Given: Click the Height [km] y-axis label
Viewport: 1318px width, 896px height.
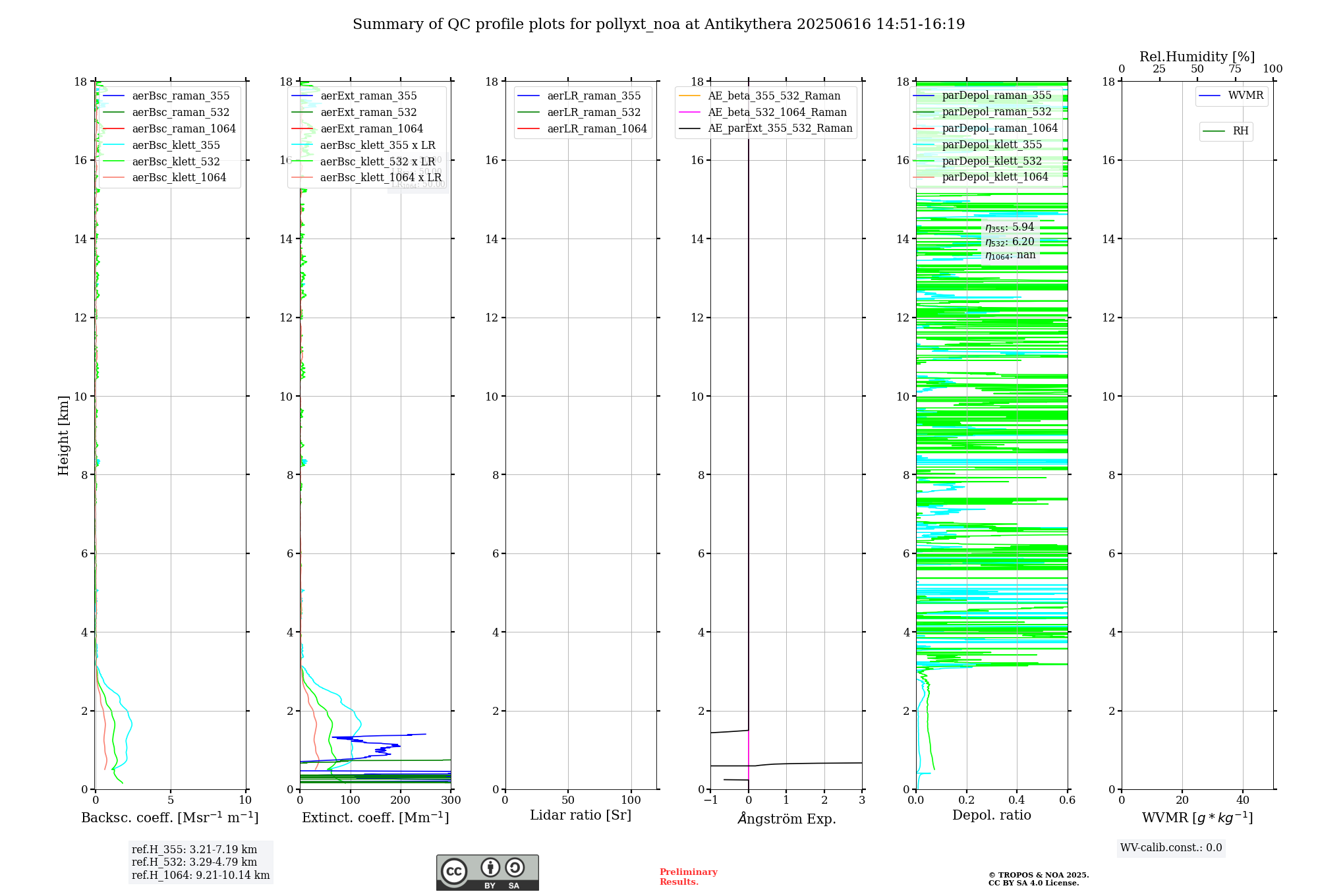Looking at the screenshot, I should click(63, 435).
